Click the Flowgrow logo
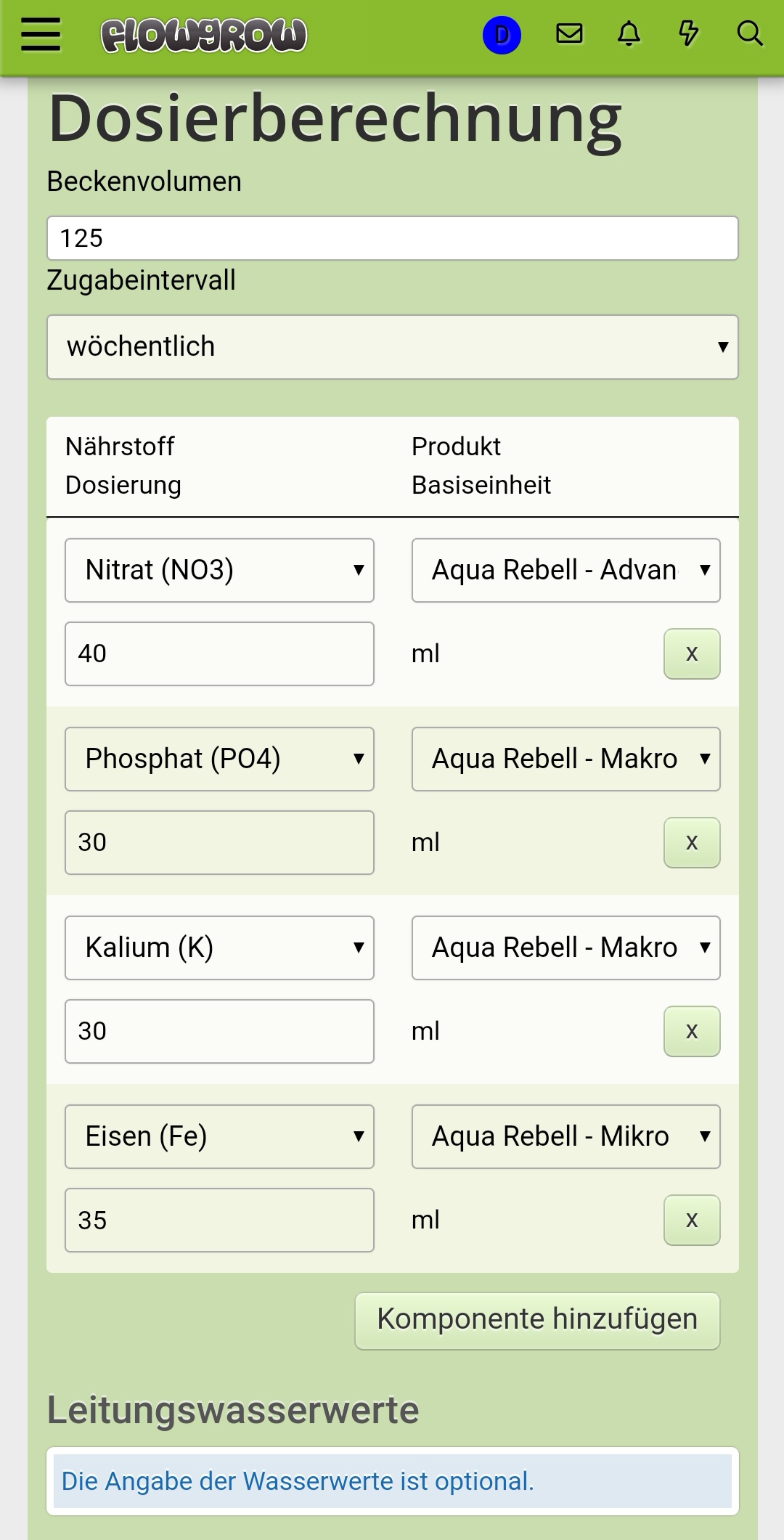This screenshot has width=784, height=1540. (204, 35)
